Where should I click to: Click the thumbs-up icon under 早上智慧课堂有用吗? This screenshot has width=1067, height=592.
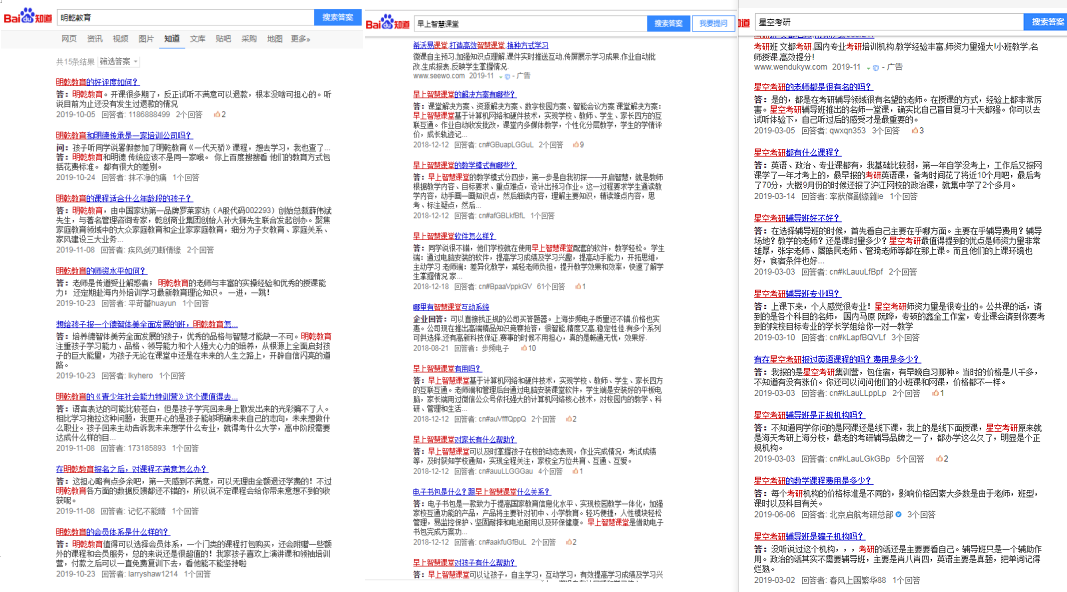pyautogui.click(x=569, y=419)
